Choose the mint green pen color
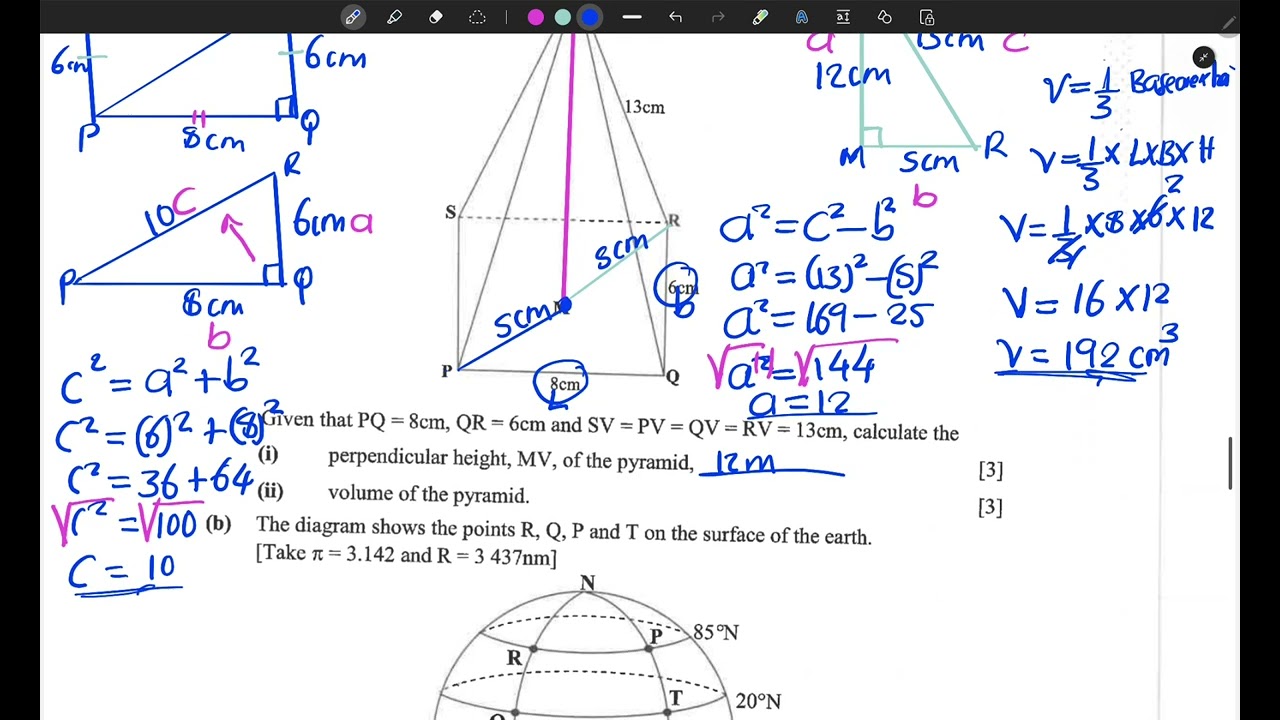 coord(563,17)
